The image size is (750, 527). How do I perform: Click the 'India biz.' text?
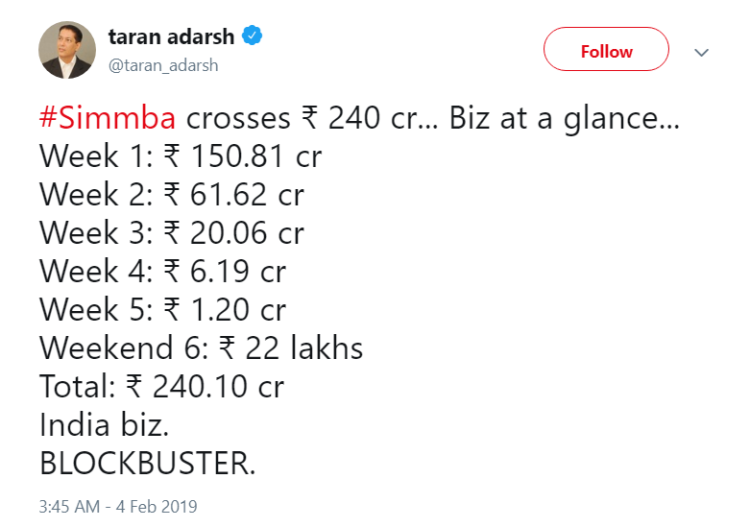click(x=104, y=423)
